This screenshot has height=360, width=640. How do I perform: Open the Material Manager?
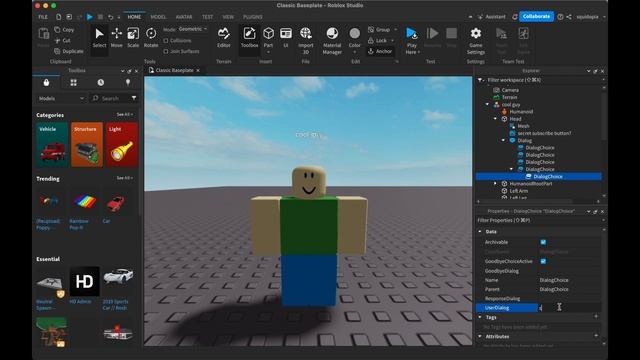332,40
